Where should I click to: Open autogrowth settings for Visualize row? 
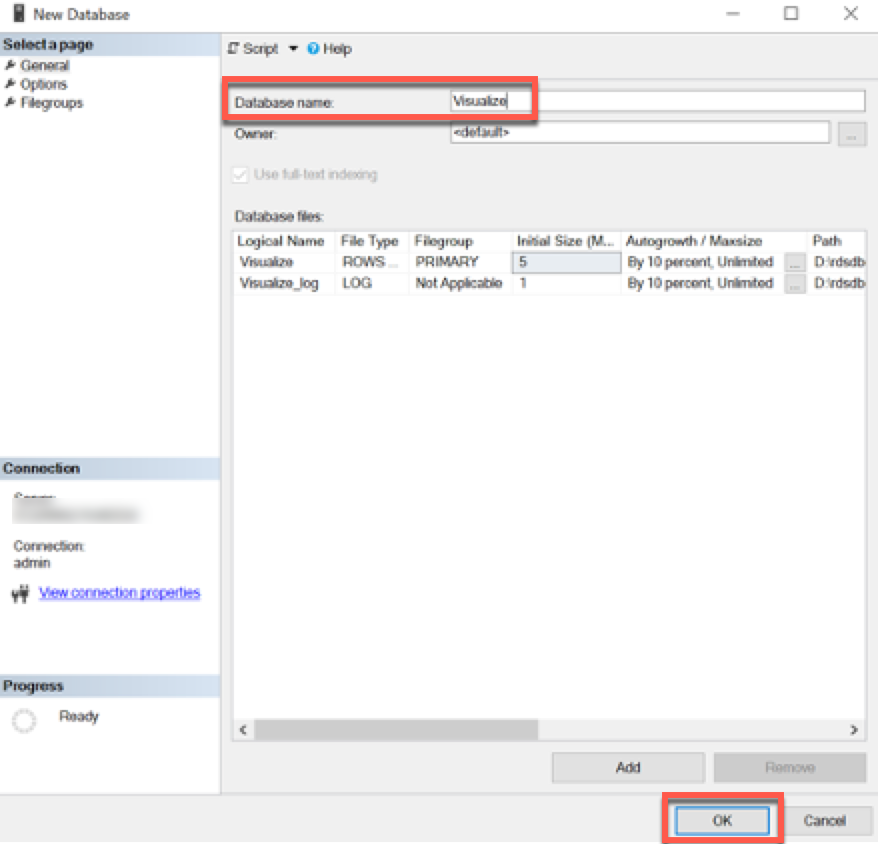coord(795,262)
